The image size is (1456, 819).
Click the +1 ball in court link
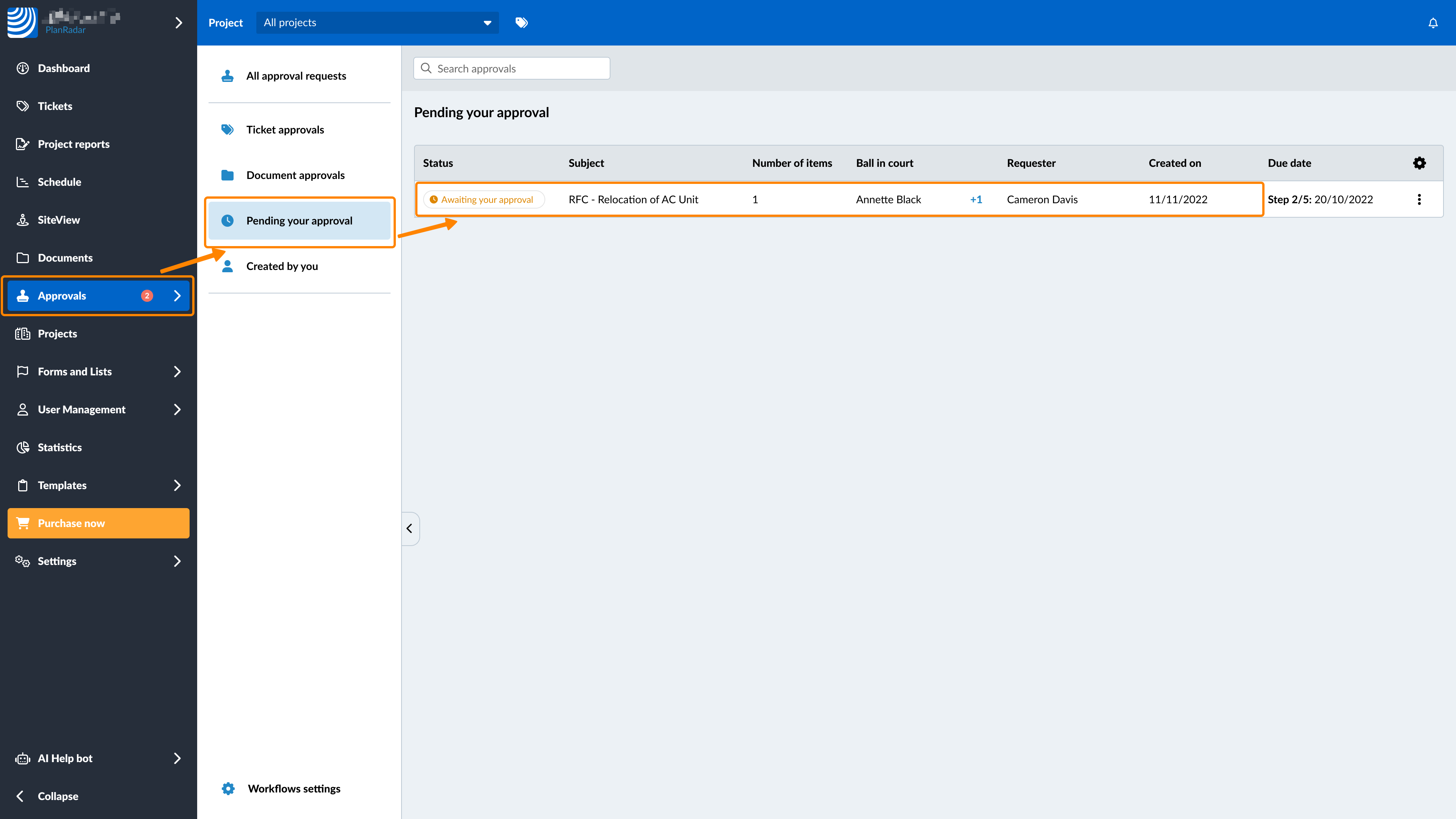point(976,199)
